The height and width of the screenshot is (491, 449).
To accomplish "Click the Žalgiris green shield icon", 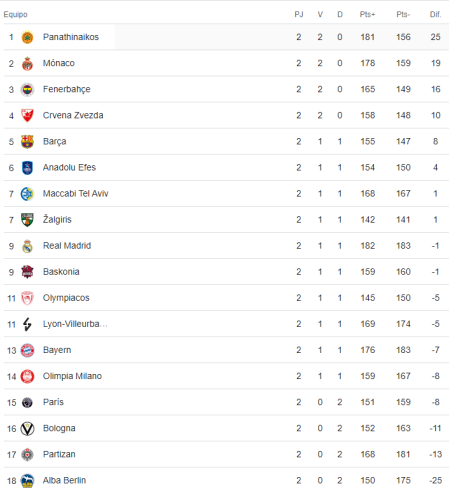I will 27,220.
